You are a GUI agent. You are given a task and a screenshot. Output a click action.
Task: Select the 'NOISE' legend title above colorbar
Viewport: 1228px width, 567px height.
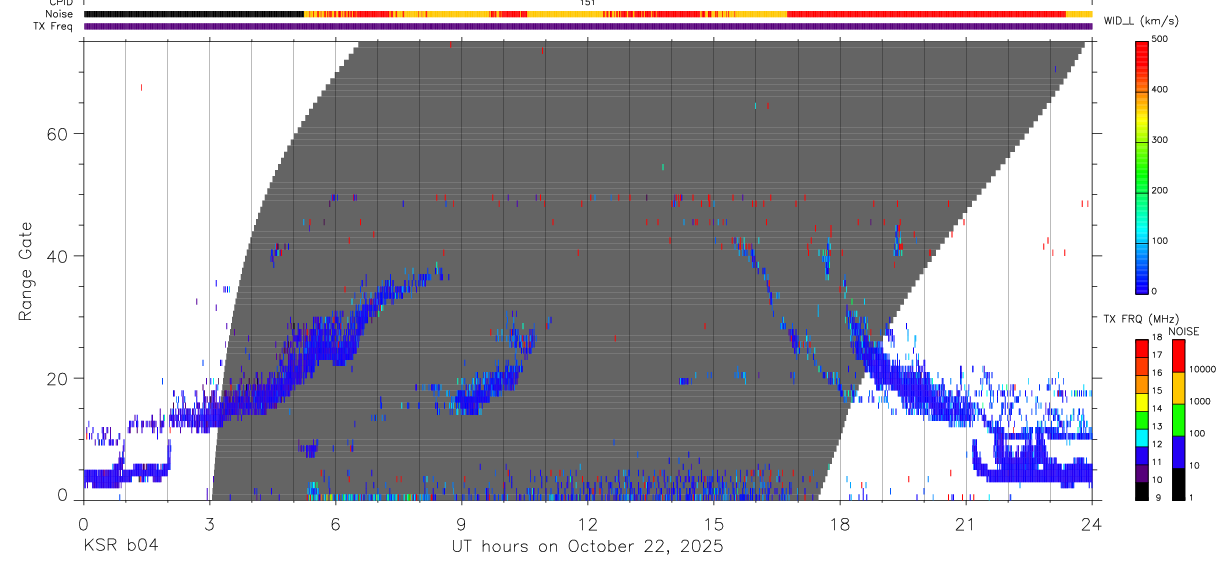[1183, 332]
